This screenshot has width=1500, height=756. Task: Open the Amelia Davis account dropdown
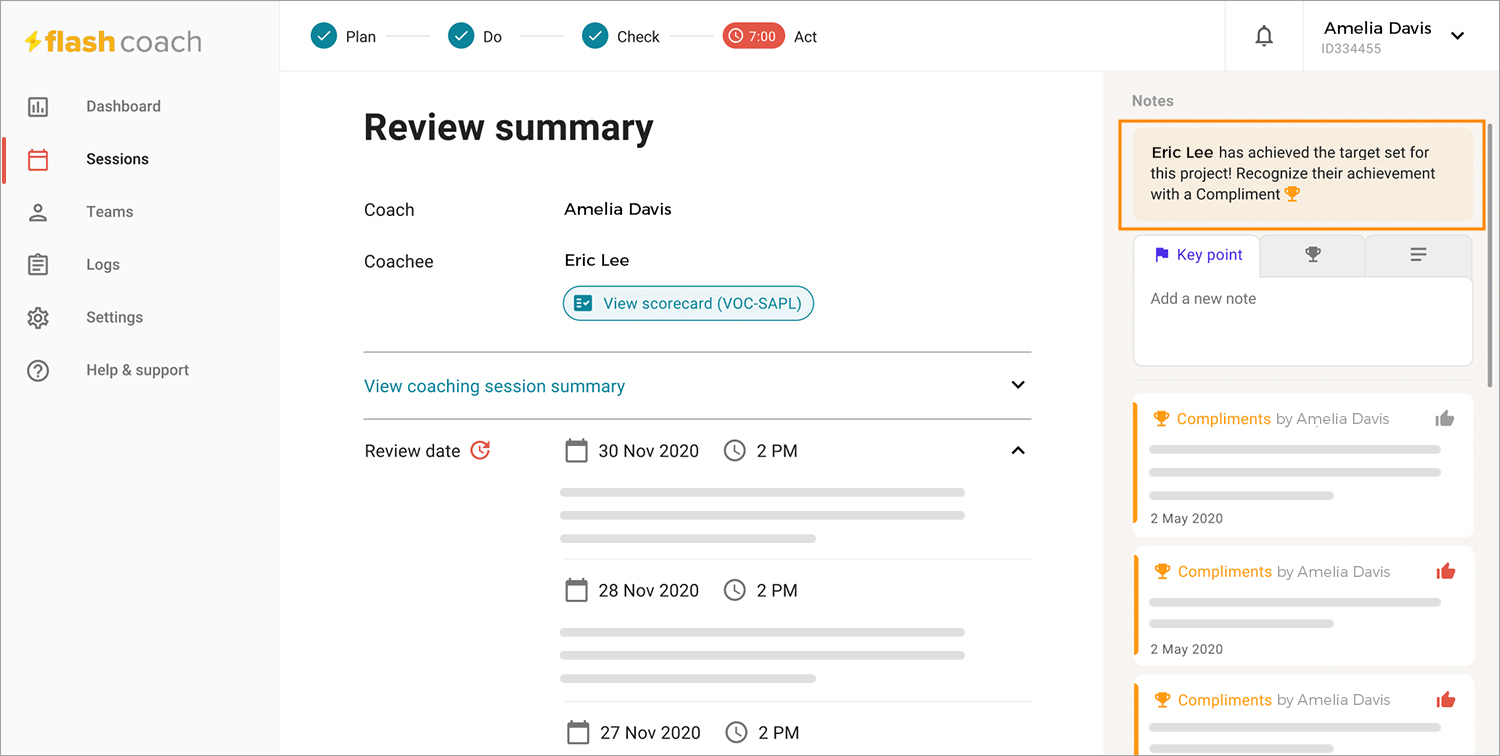[1457, 36]
